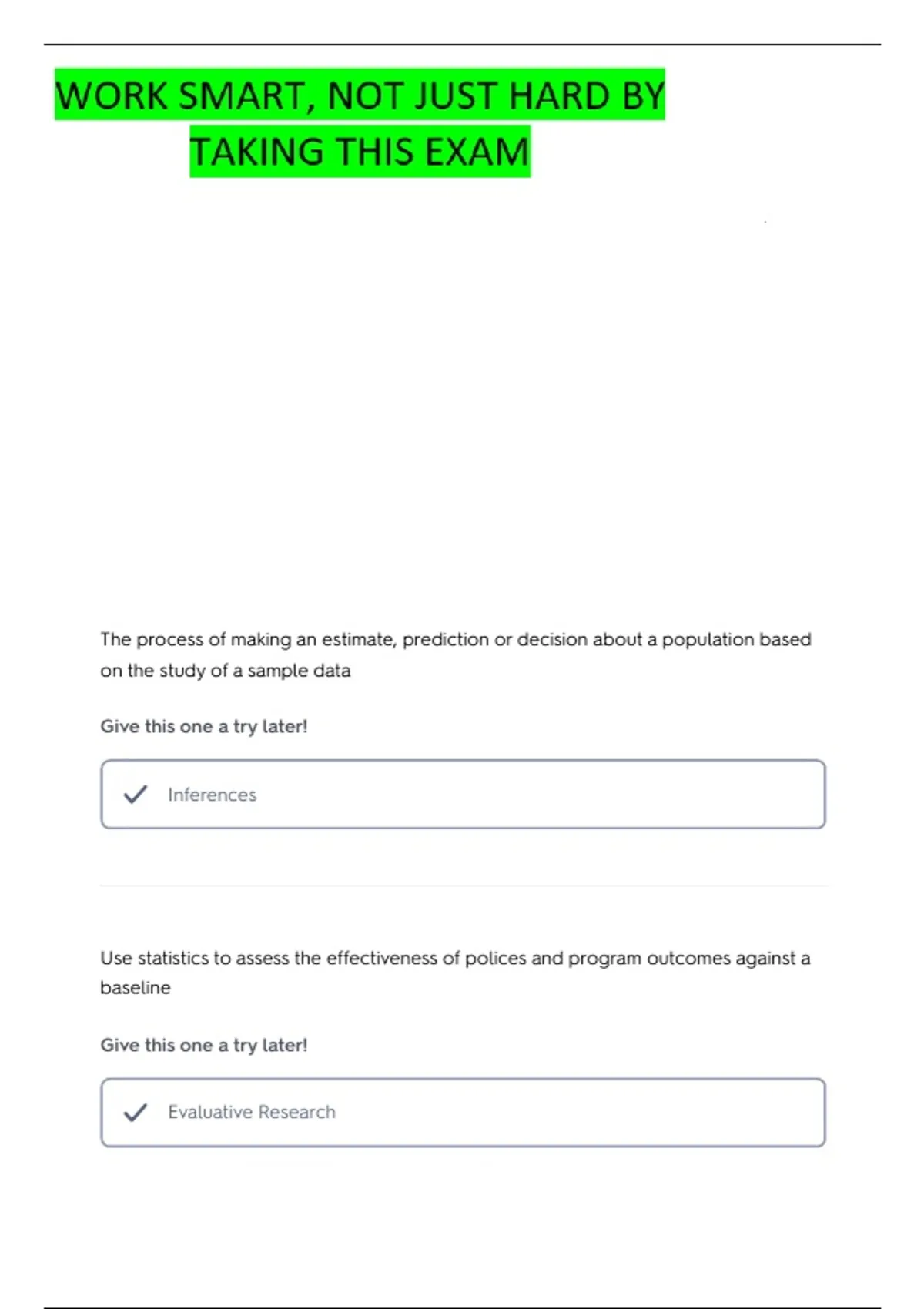Click the checkmark icon beside Evaluative Research

pos(136,1112)
